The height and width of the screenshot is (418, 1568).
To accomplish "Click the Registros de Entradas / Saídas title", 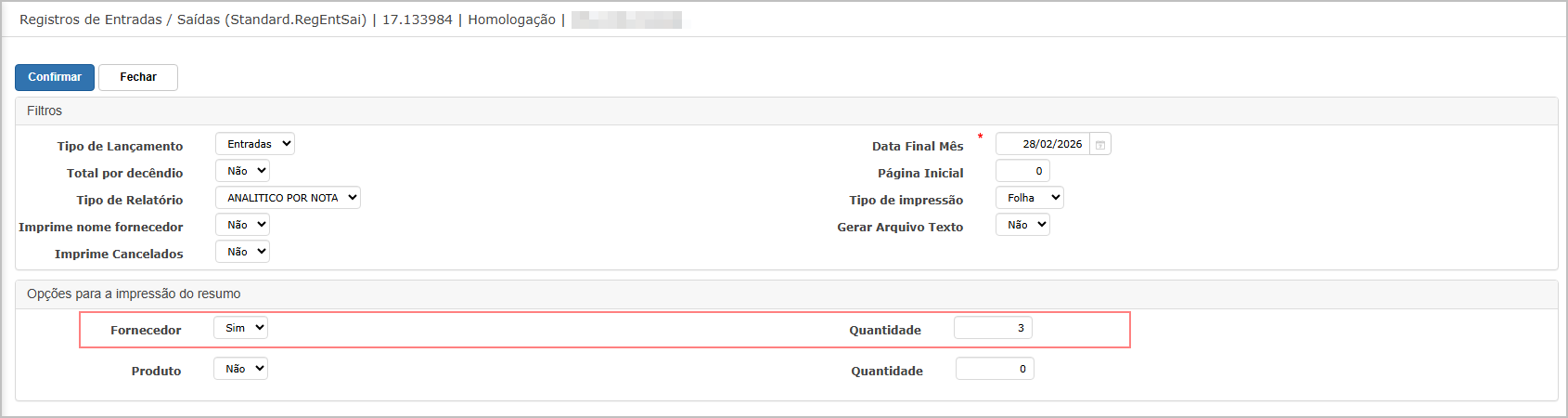I will point(193,20).
